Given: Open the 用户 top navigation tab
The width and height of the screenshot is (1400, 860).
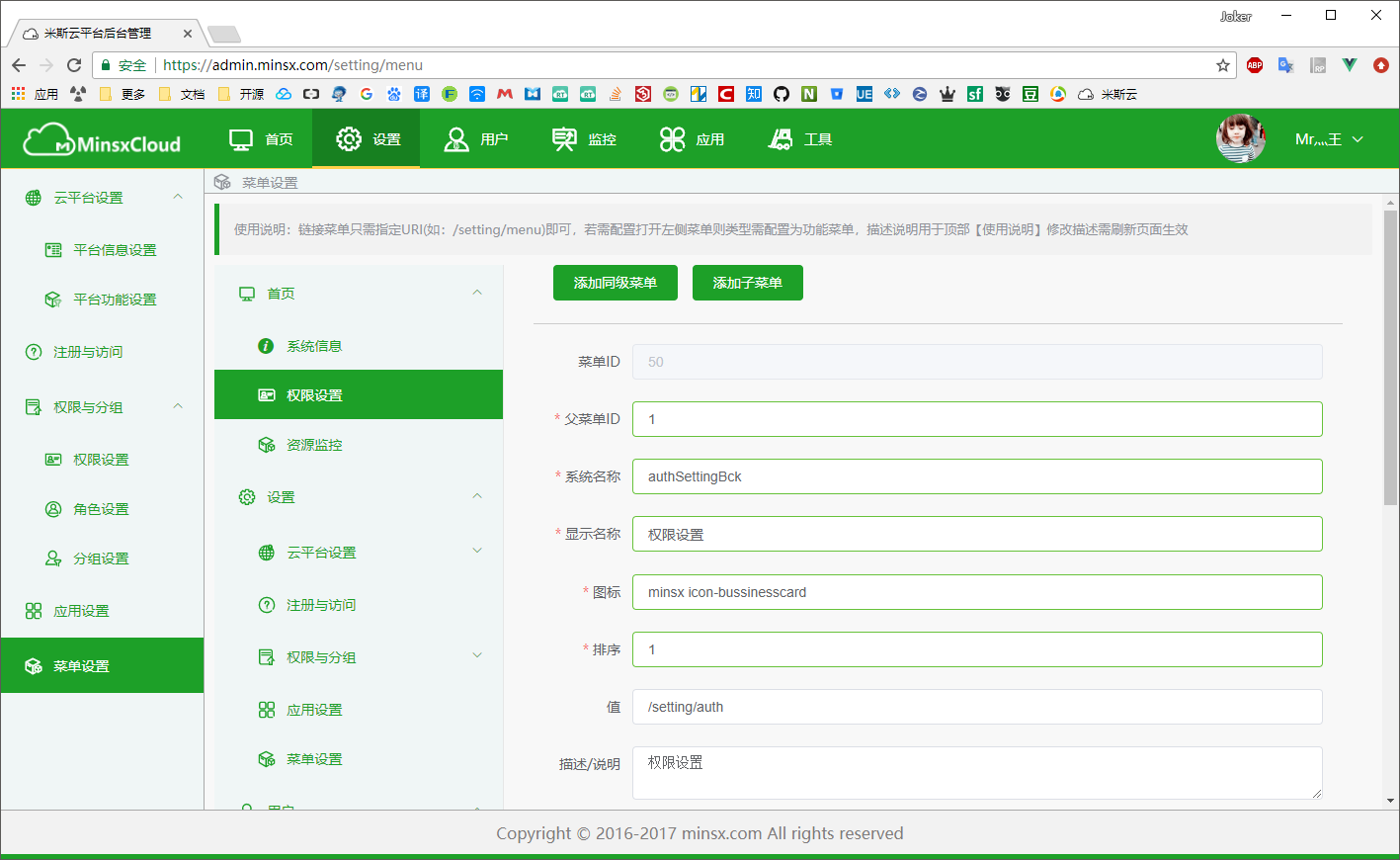Looking at the screenshot, I should 474,139.
